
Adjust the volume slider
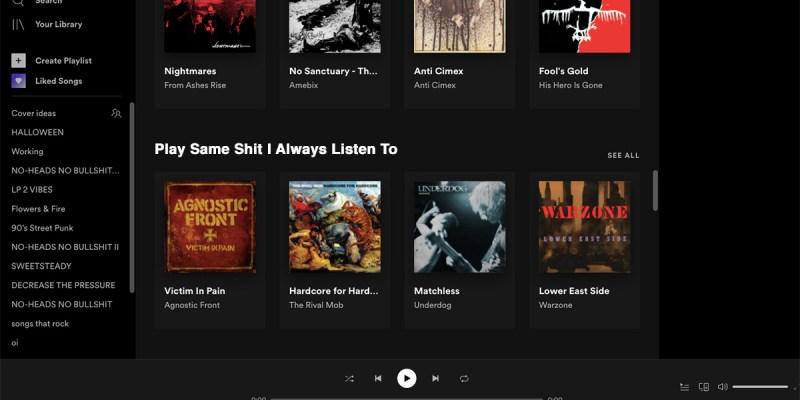click(x=760, y=387)
